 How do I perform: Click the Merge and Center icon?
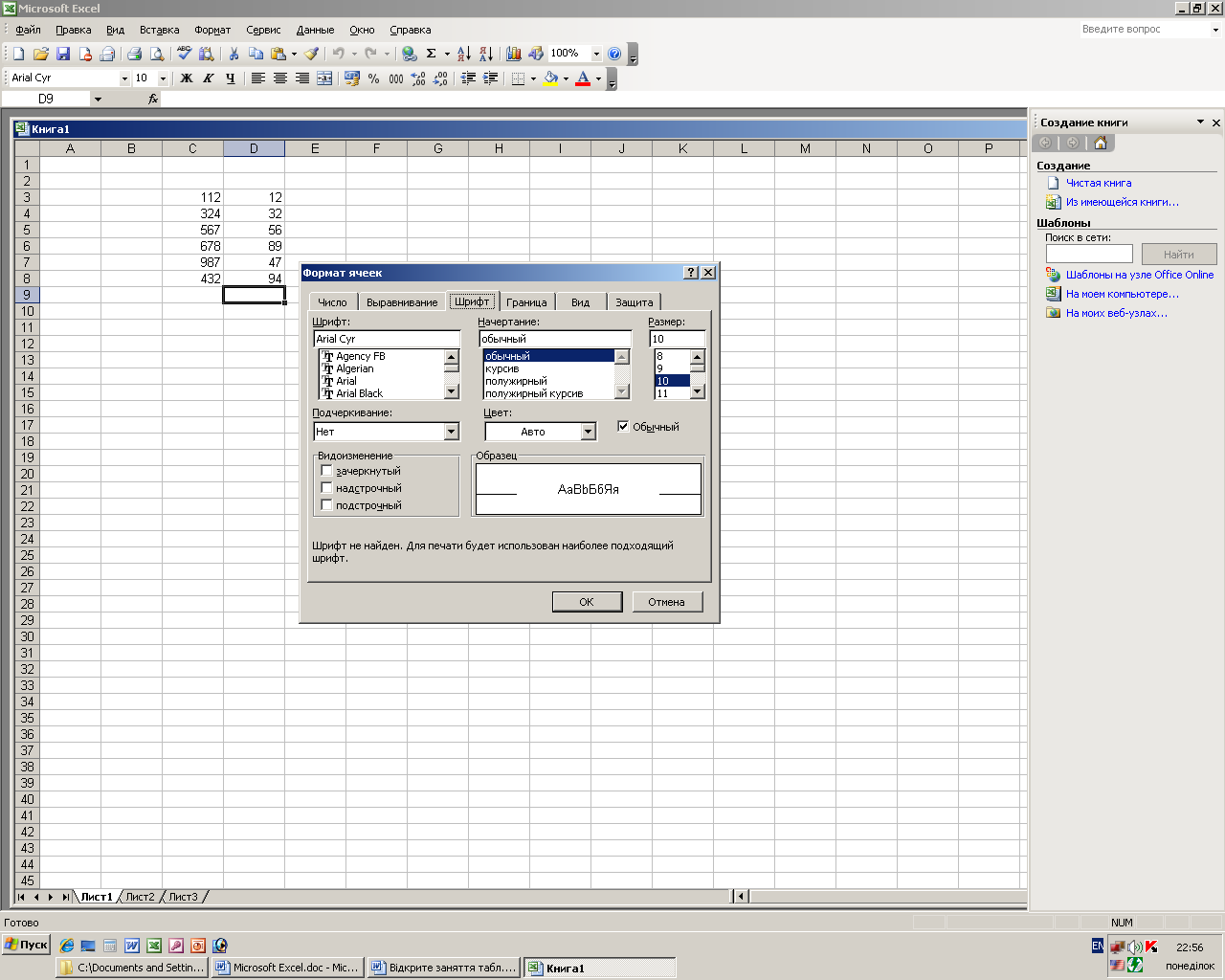324,78
